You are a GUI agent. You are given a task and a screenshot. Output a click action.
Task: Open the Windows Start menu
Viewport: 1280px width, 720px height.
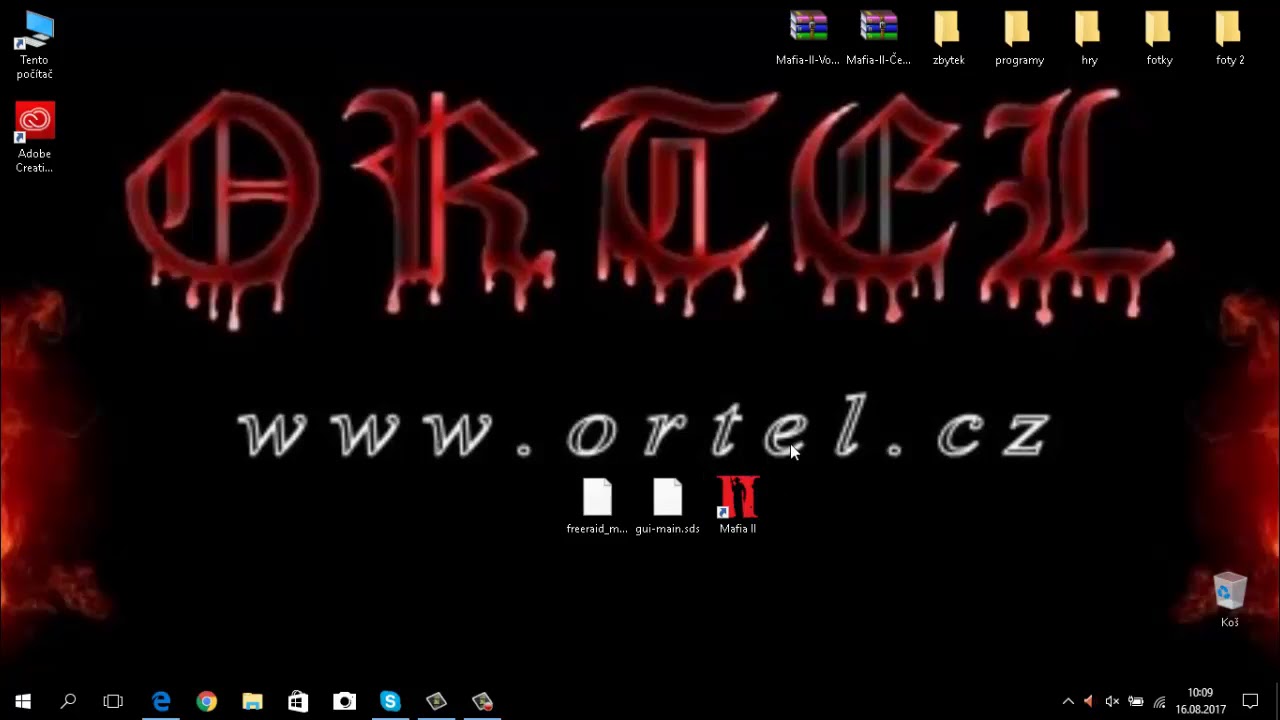coord(23,701)
